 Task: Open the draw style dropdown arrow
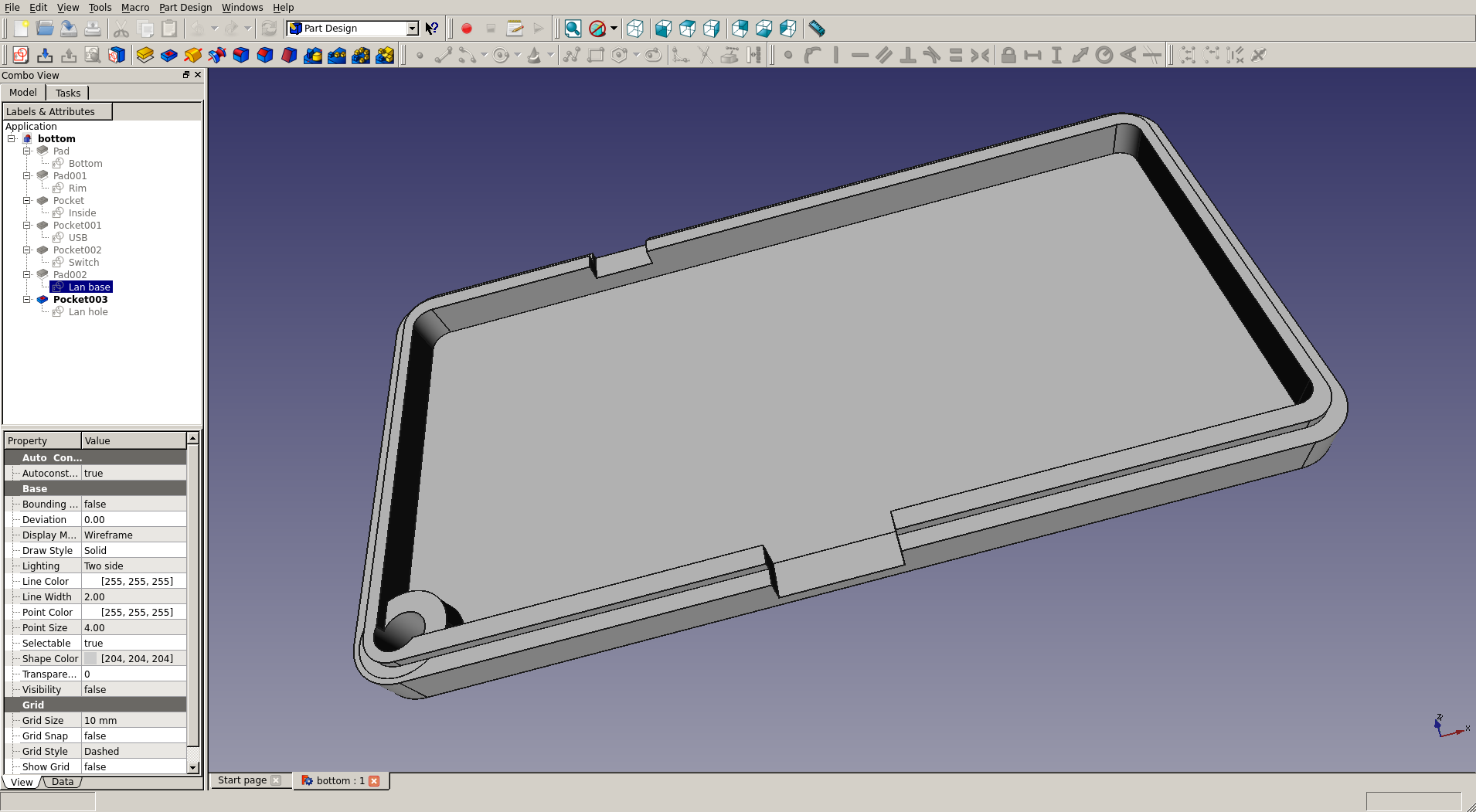614,29
